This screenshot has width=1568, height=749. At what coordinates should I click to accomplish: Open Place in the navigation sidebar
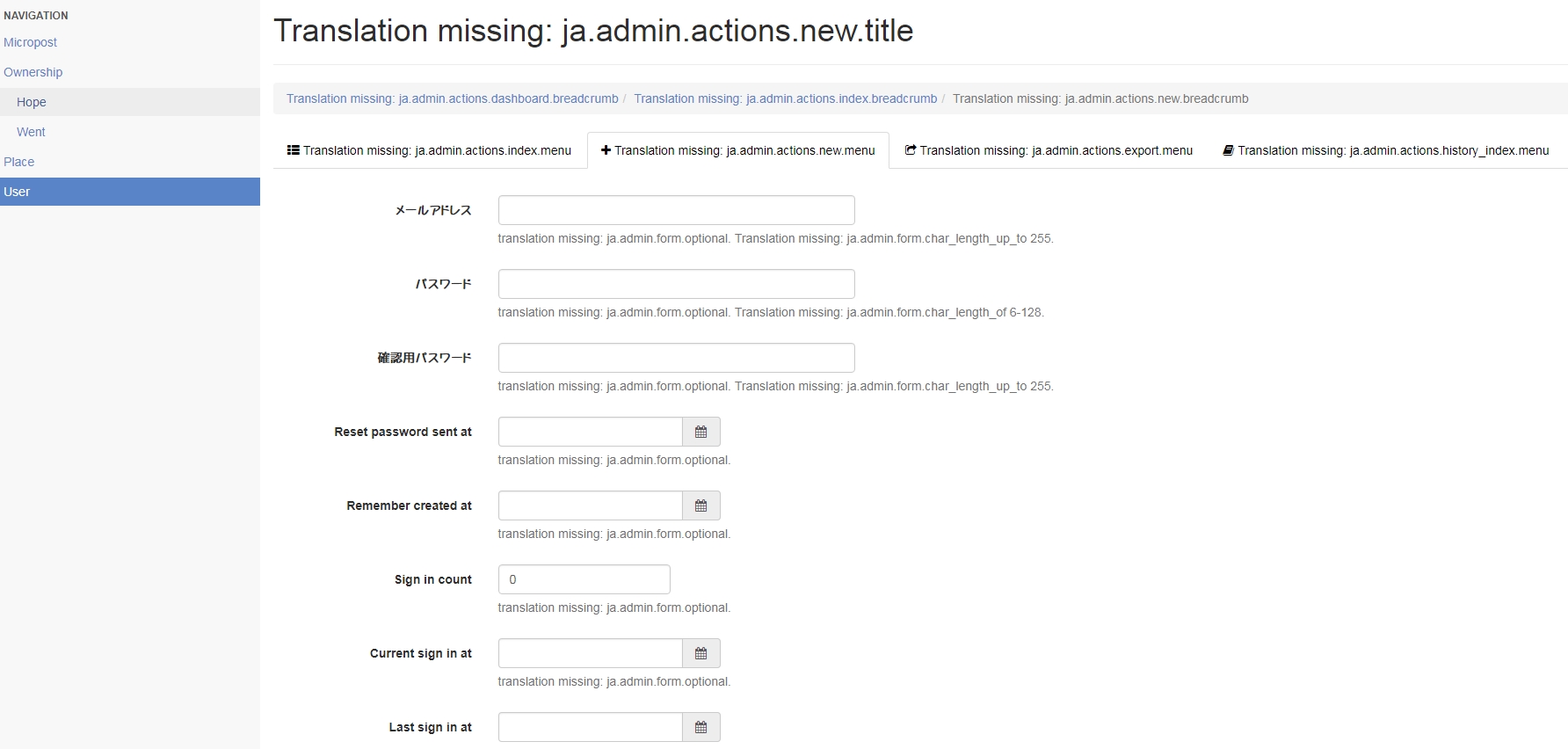coord(18,162)
